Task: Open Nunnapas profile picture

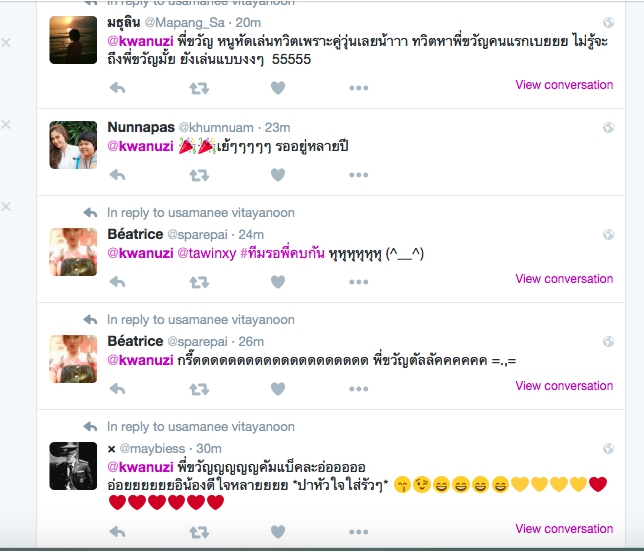Action: point(73,145)
